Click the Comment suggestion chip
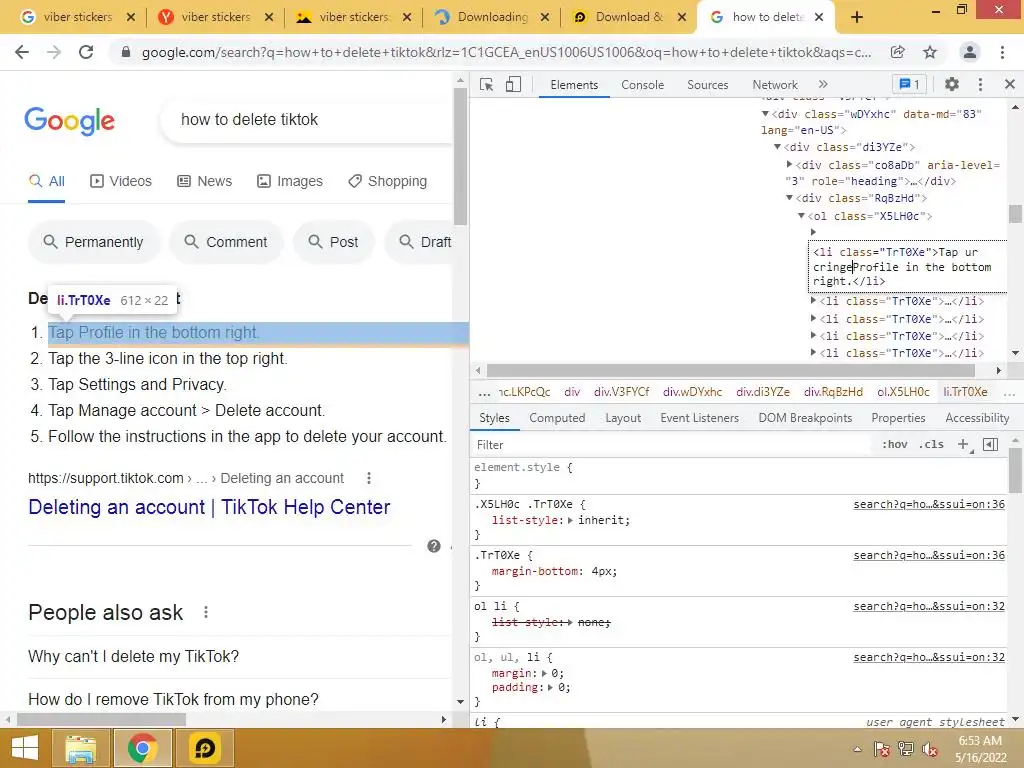 226,242
